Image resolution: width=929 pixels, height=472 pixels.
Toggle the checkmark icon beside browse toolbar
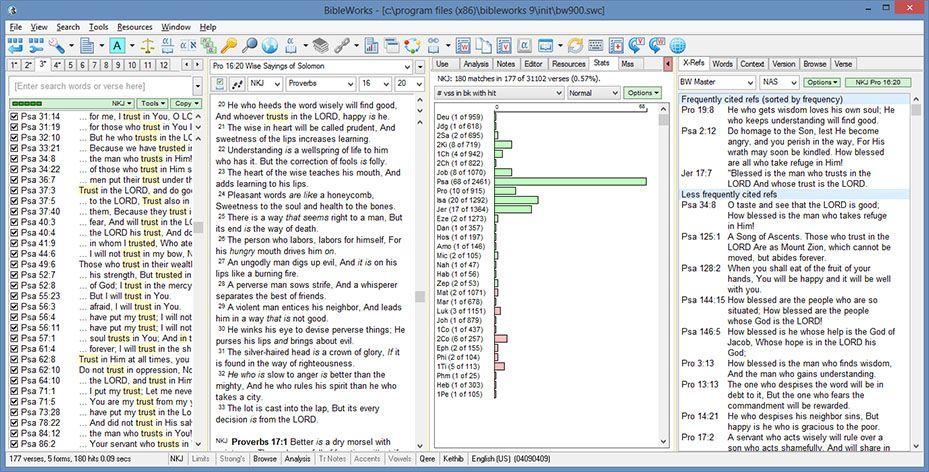[x=220, y=84]
